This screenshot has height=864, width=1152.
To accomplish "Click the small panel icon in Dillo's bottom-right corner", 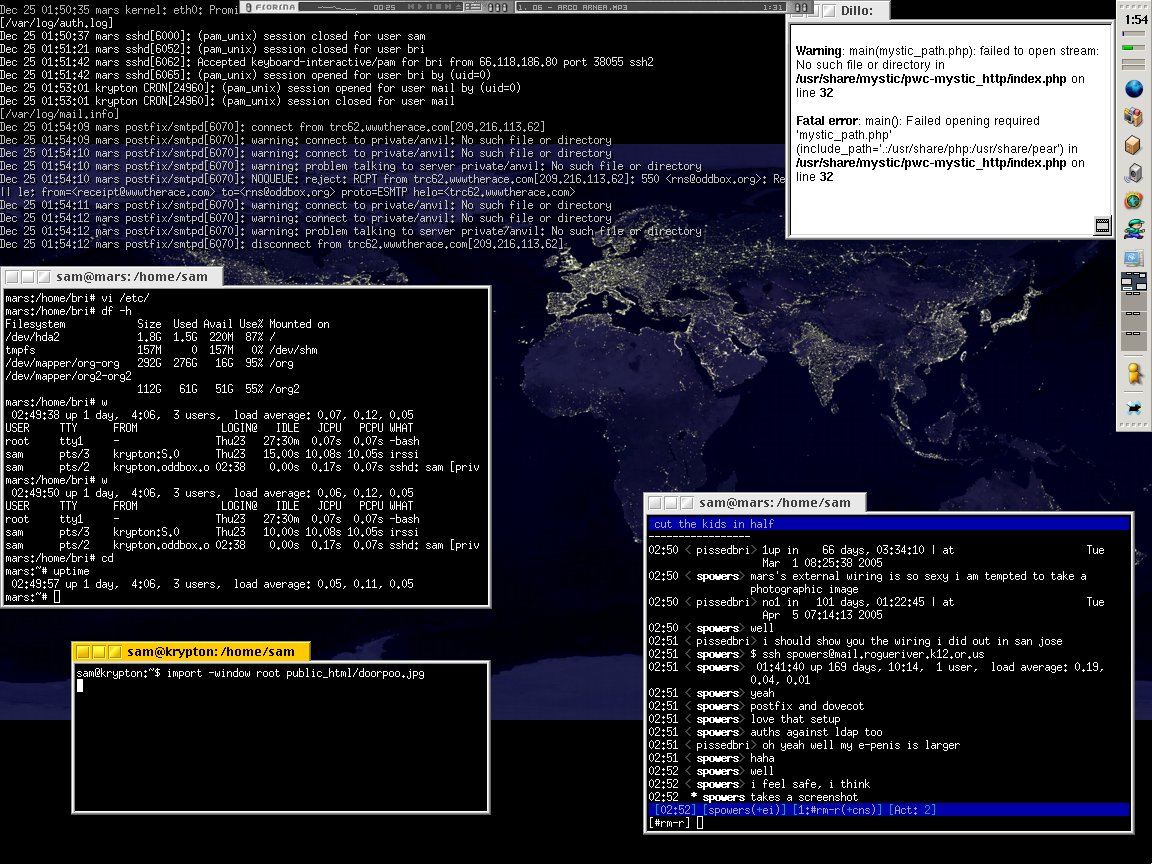I will (x=1102, y=225).
